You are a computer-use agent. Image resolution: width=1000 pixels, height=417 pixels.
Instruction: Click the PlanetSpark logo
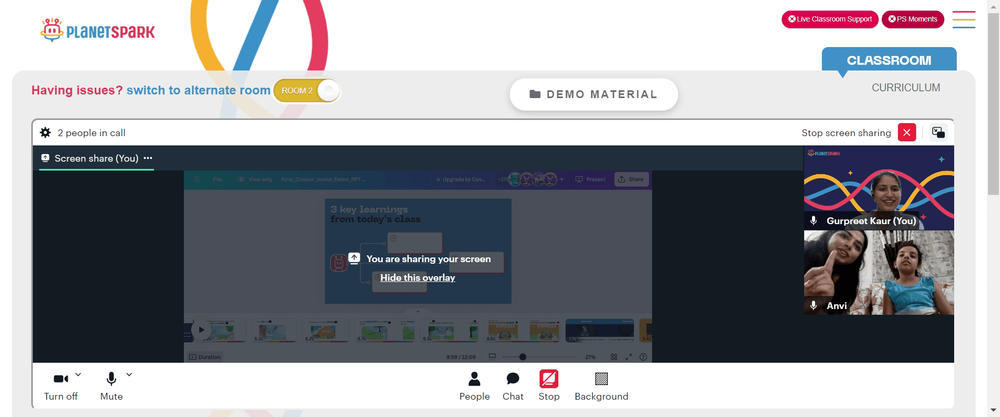98,30
